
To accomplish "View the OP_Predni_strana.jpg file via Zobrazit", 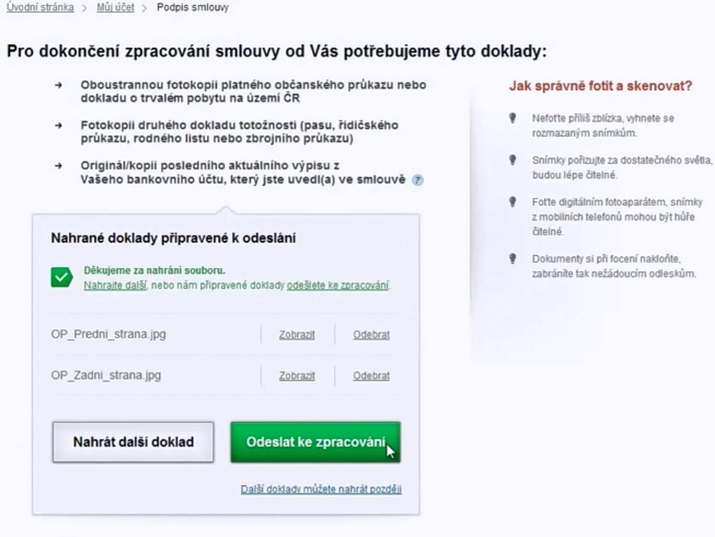I will tap(297, 335).
